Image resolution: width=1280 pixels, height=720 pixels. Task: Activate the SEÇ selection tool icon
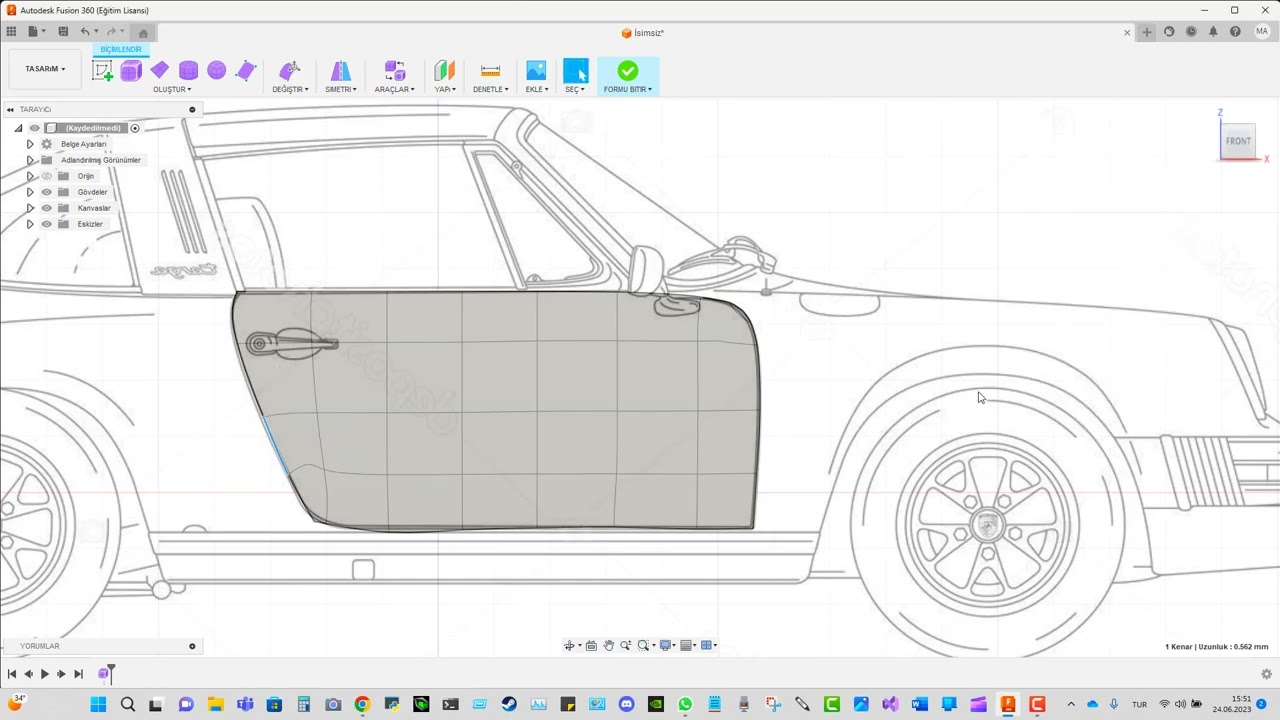(x=575, y=70)
